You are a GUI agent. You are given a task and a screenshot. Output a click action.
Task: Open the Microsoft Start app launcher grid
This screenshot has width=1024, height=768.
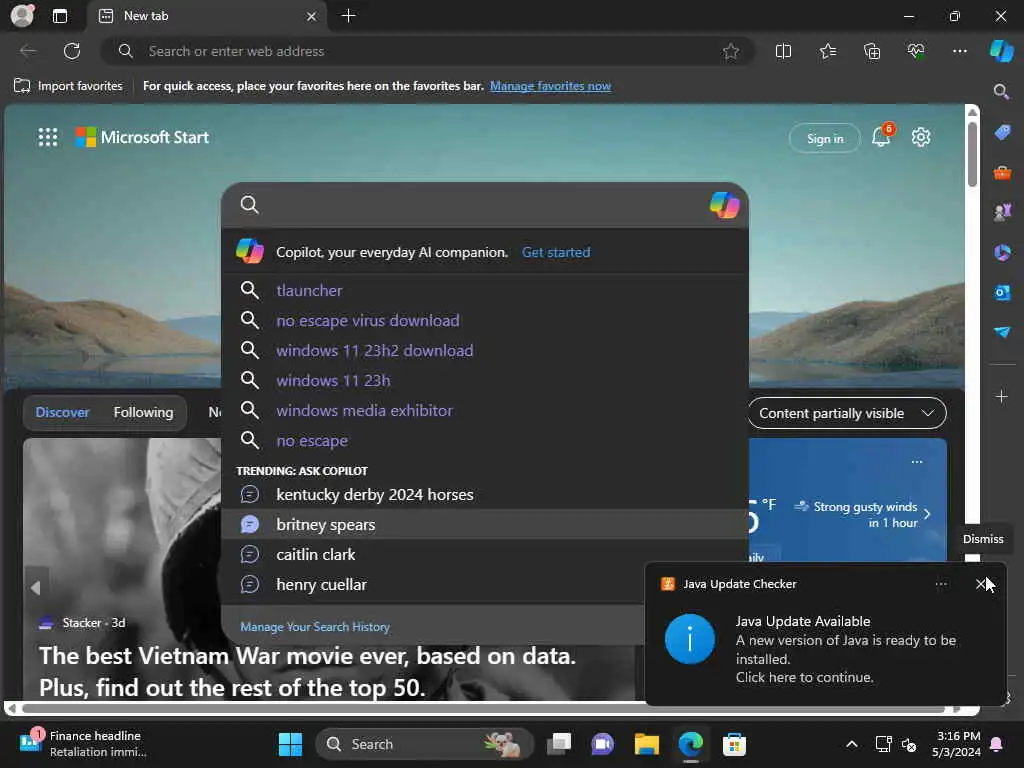(x=48, y=137)
